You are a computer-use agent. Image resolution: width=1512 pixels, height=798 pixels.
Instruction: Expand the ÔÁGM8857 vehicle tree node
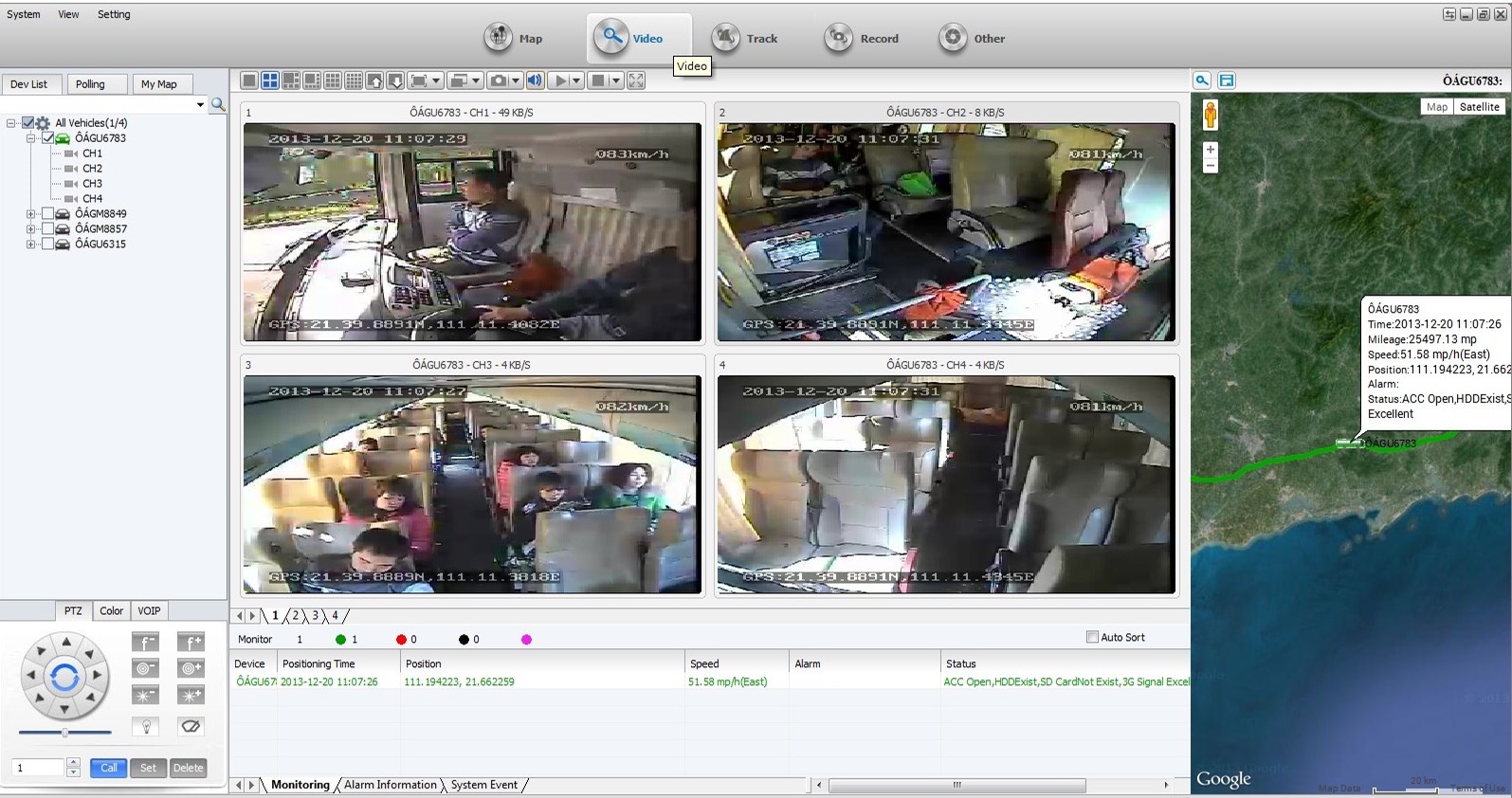point(31,229)
